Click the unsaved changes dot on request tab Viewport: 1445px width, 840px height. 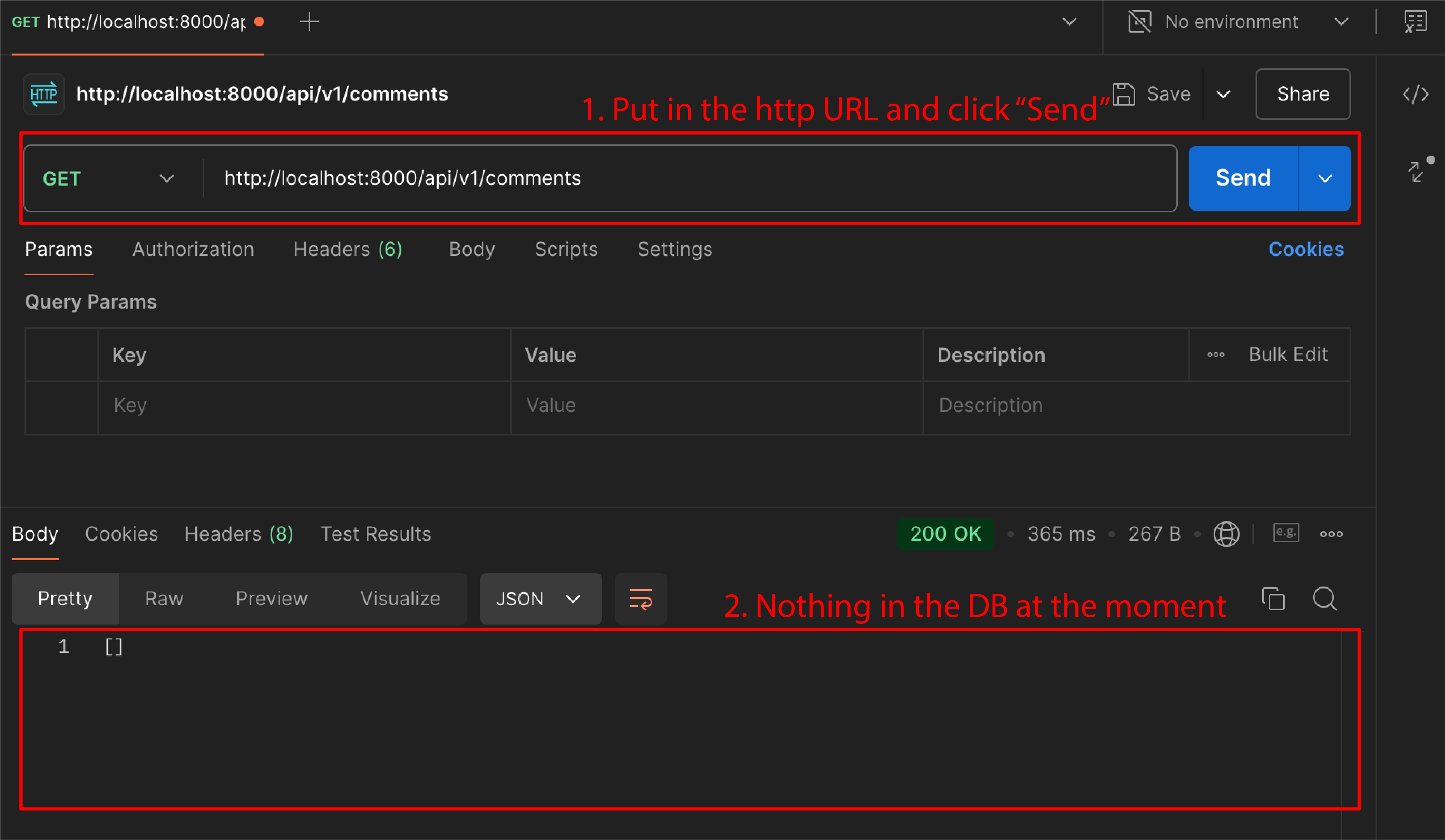[x=259, y=22]
